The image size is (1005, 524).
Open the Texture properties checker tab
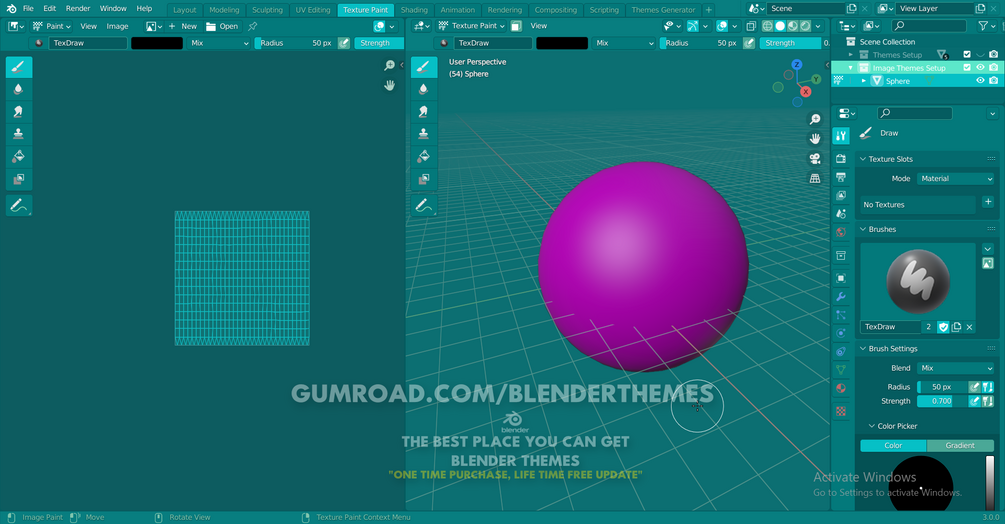coord(841,411)
